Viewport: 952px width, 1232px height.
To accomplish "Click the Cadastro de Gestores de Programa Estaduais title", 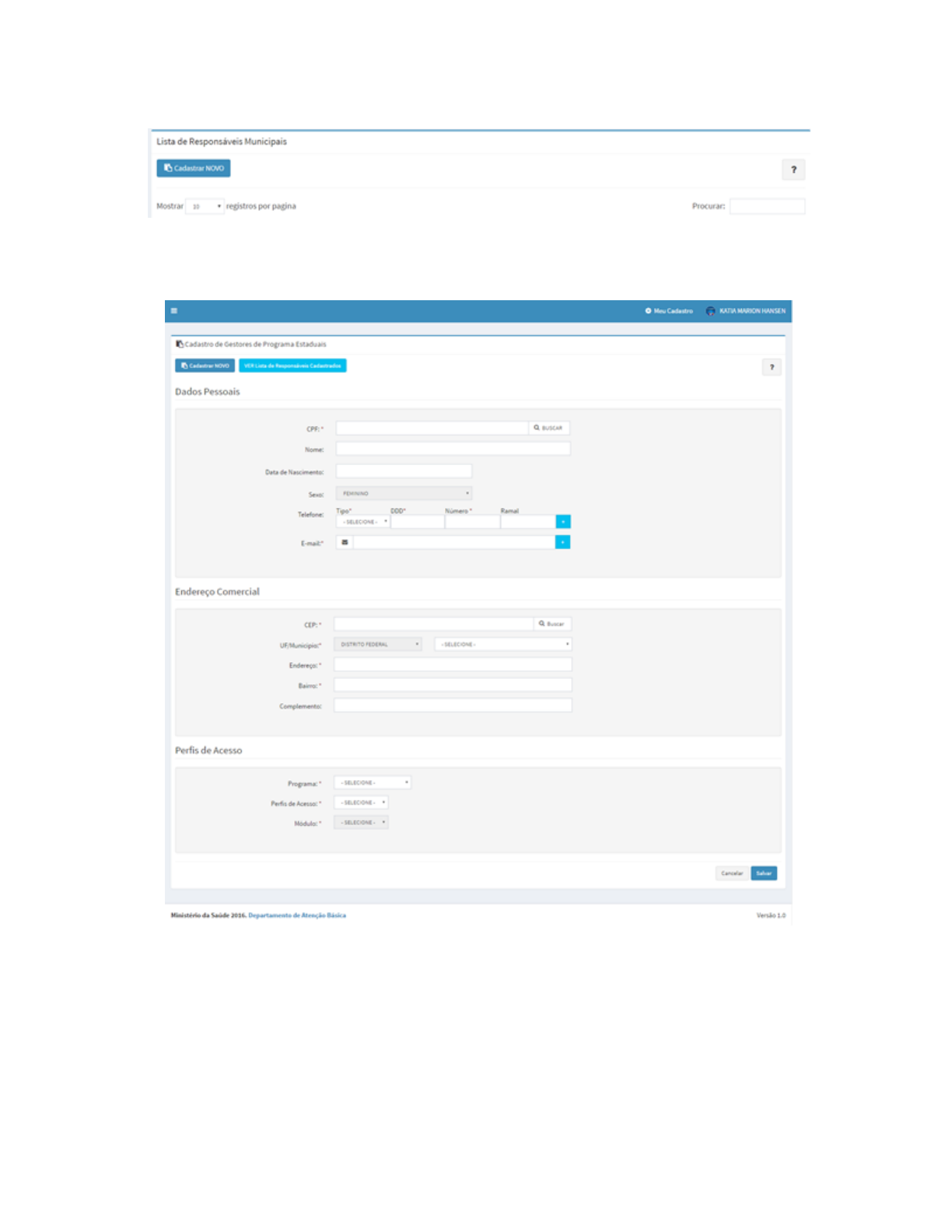I will click(255, 344).
